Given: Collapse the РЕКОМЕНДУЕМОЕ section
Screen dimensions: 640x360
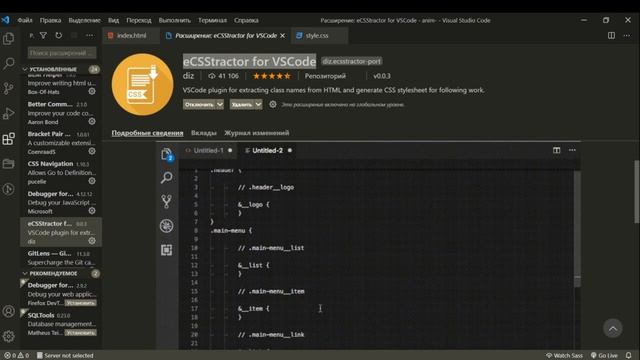Looking at the screenshot, I should pos(53,273).
